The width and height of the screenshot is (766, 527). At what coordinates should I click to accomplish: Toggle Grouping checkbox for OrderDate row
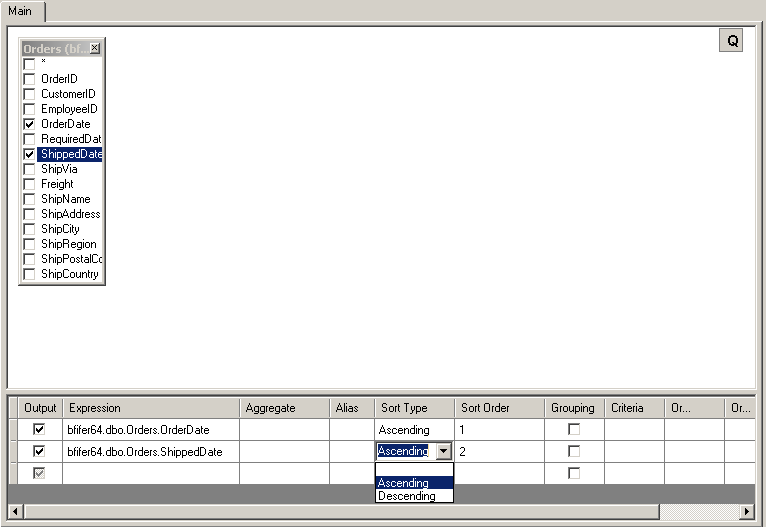pyautogui.click(x=574, y=430)
